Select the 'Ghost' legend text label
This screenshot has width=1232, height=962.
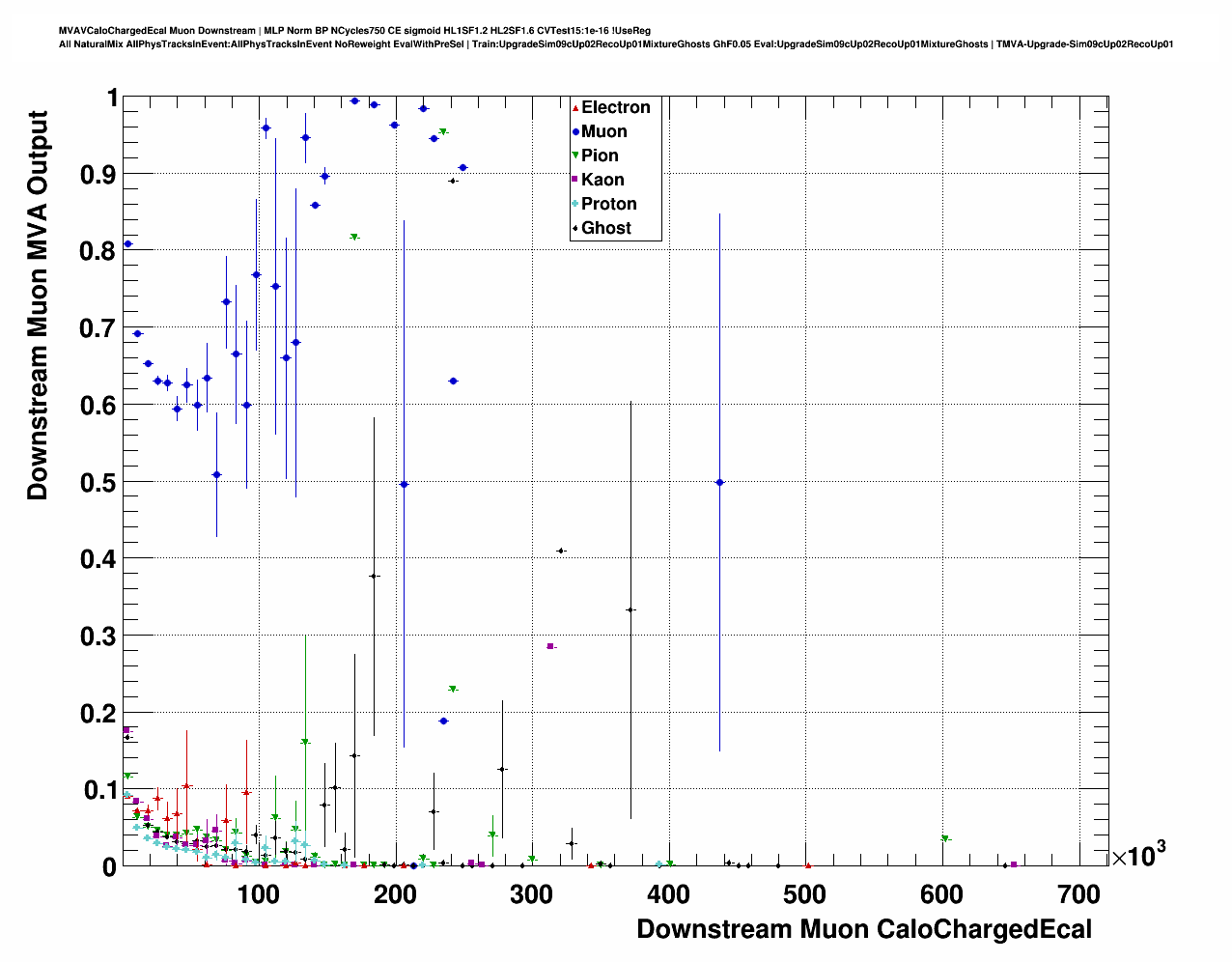click(606, 228)
